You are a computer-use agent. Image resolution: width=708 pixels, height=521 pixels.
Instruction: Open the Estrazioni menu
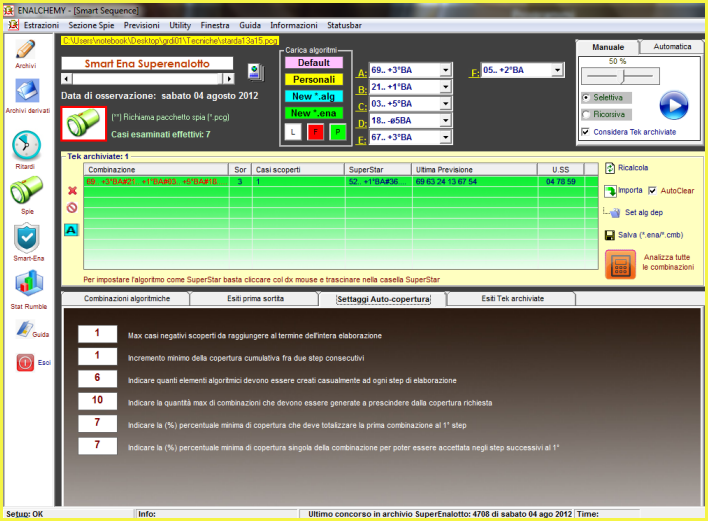coord(41,25)
